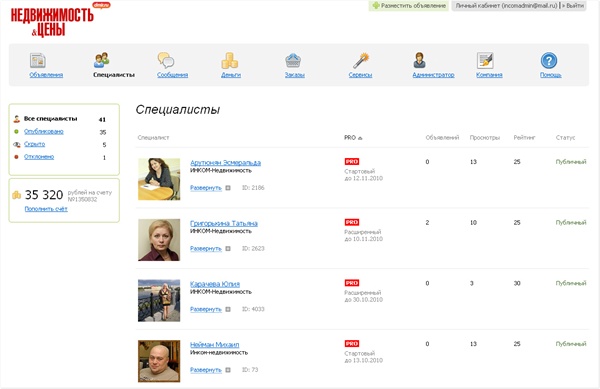Click the Специалисты people icon
600x389 pixels.
(102, 60)
